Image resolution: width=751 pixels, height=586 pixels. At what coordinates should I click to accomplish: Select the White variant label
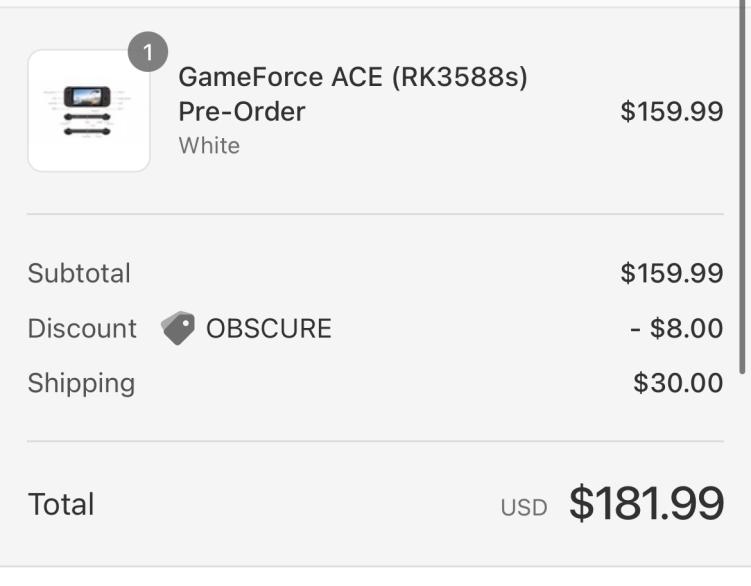point(209,145)
